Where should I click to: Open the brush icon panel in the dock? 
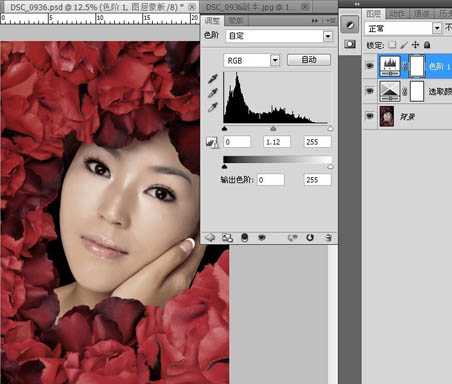pos(350,25)
